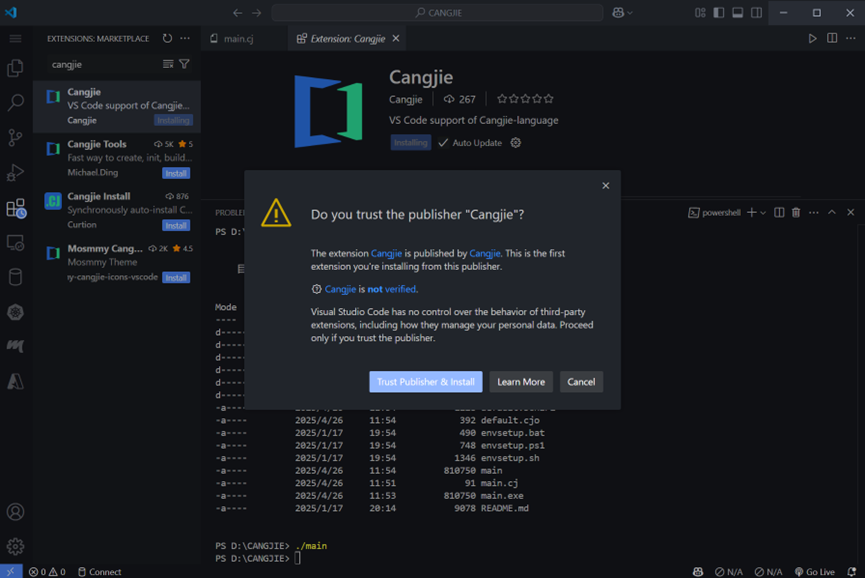The width and height of the screenshot is (865, 578).
Task: Open the Search view in activity bar
Action: (15, 103)
